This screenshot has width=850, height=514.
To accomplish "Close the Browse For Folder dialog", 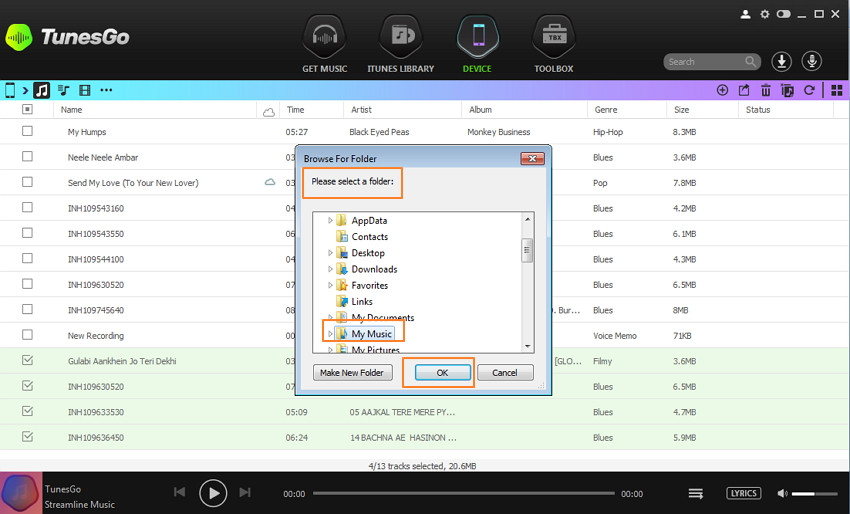I will pyautogui.click(x=532, y=158).
